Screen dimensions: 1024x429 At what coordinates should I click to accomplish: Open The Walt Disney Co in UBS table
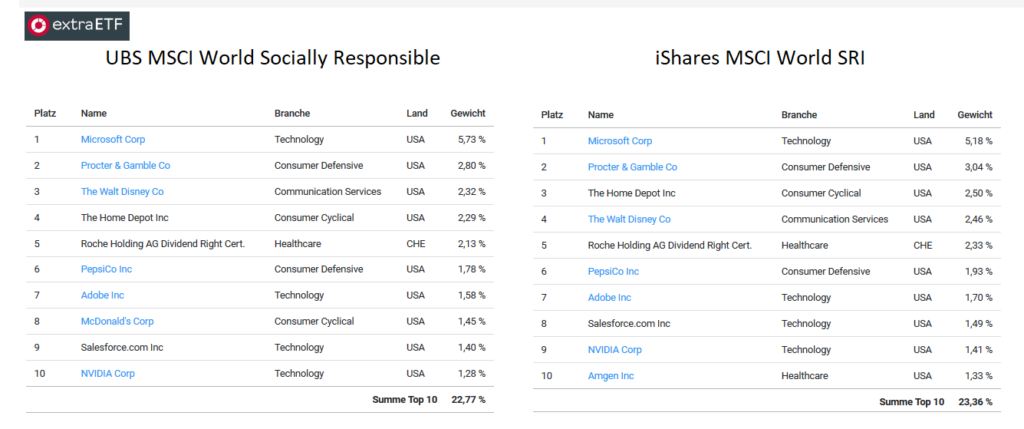122,191
